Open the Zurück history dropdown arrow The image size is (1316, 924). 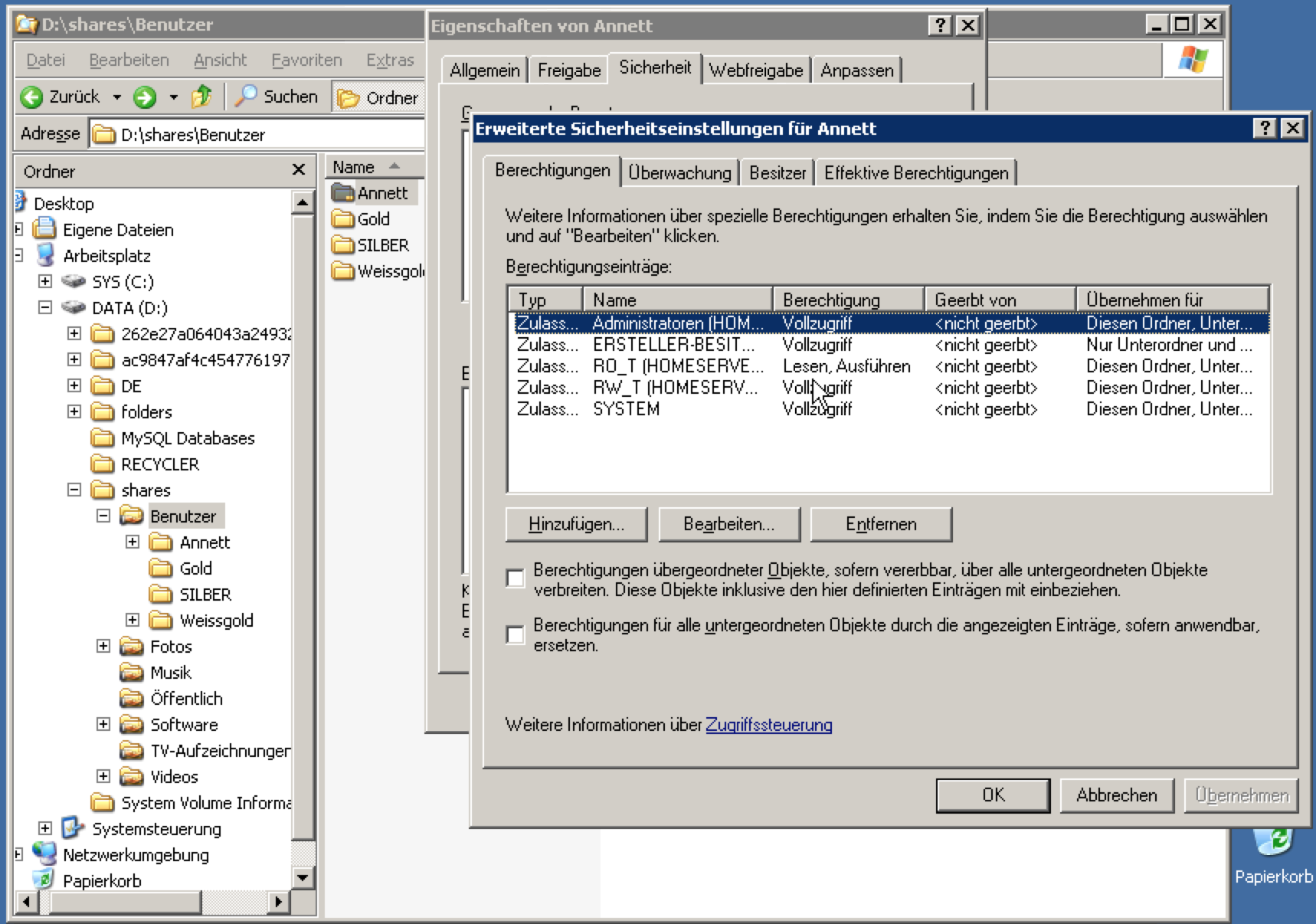(116, 97)
